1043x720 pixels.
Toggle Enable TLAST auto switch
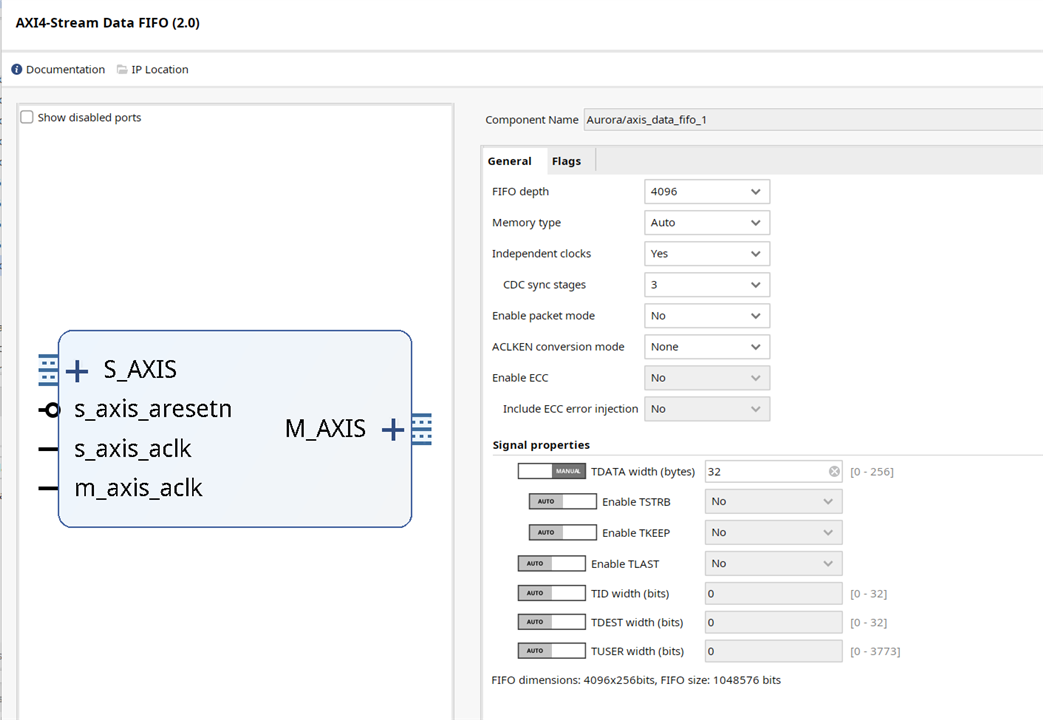[551, 563]
